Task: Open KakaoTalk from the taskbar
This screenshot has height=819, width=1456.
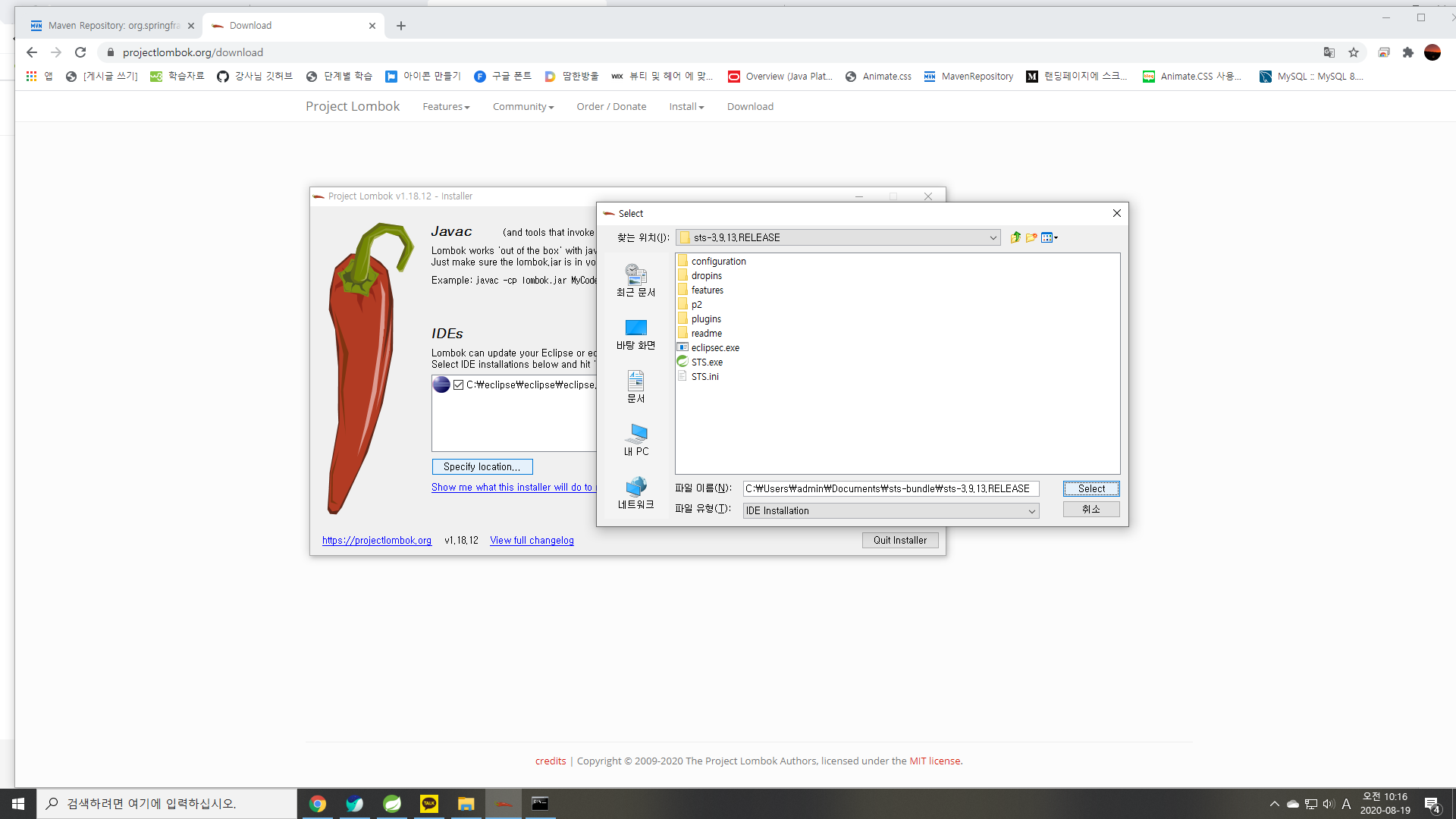Action: click(429, 804)
